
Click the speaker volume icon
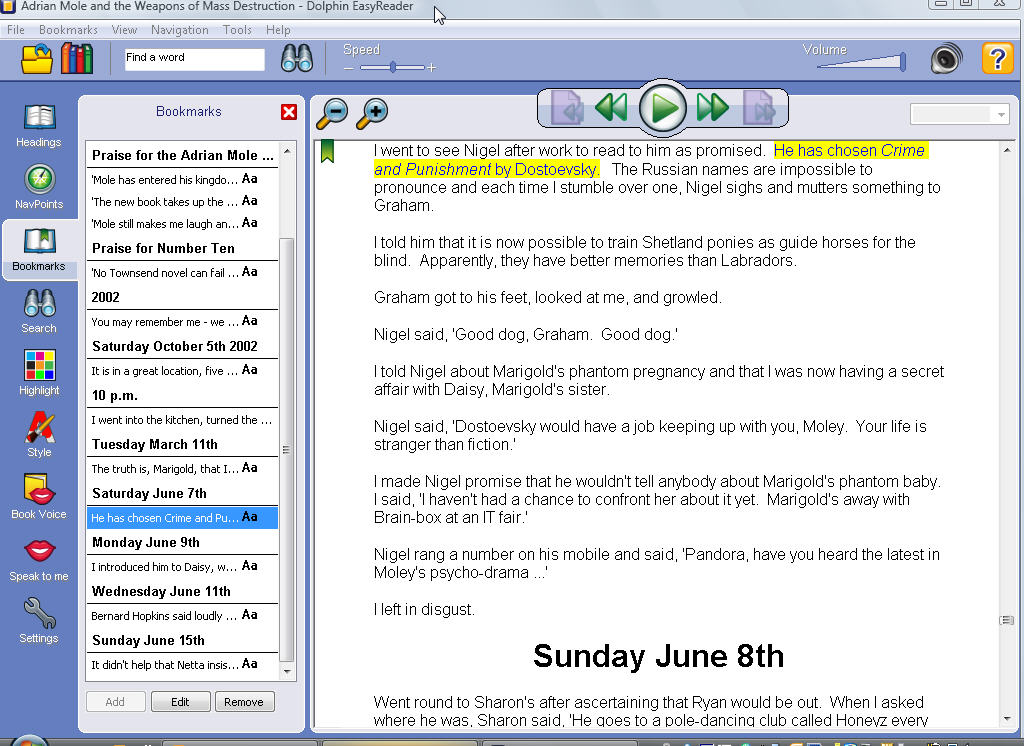(x=945, y=59)
